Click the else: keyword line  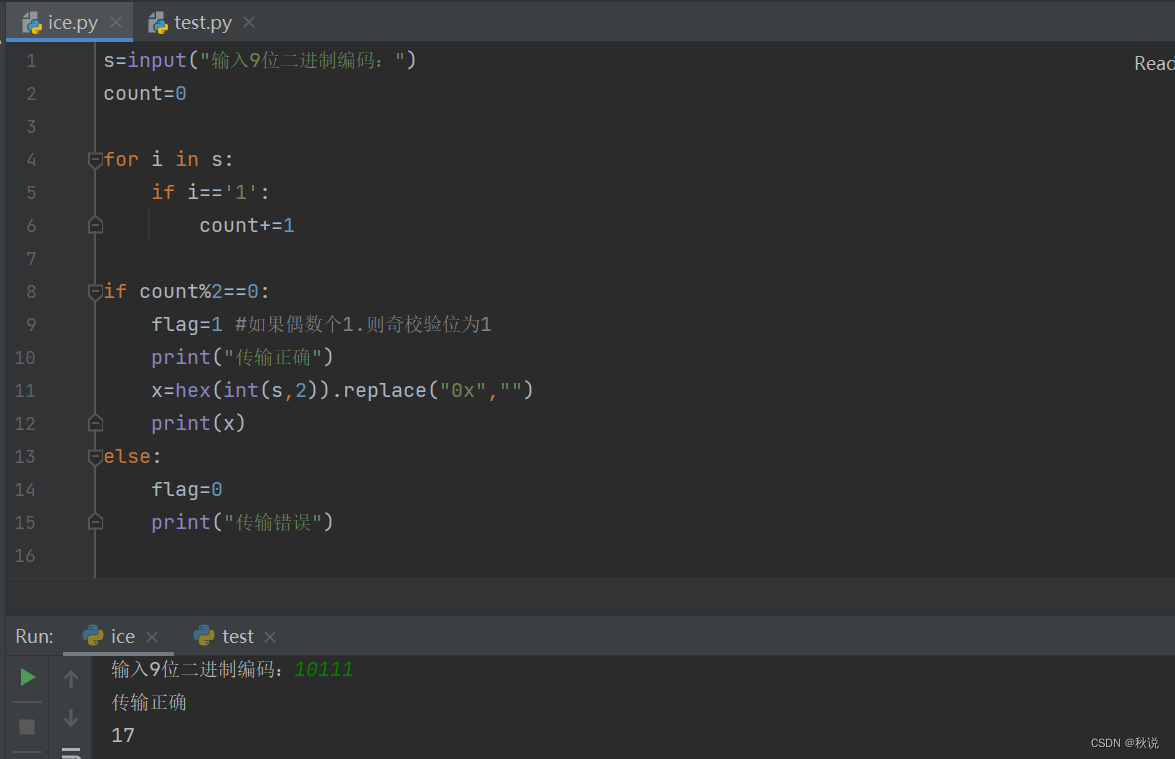tap(132, 456)
